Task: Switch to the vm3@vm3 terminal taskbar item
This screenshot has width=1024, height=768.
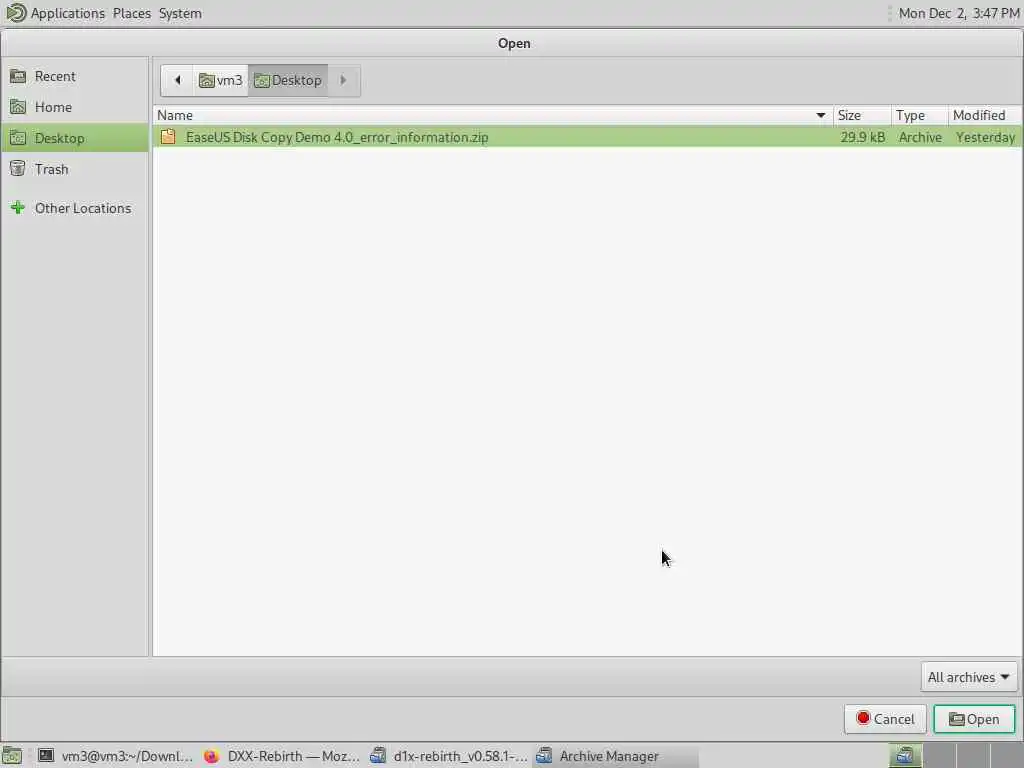Action: pos(115,756)
